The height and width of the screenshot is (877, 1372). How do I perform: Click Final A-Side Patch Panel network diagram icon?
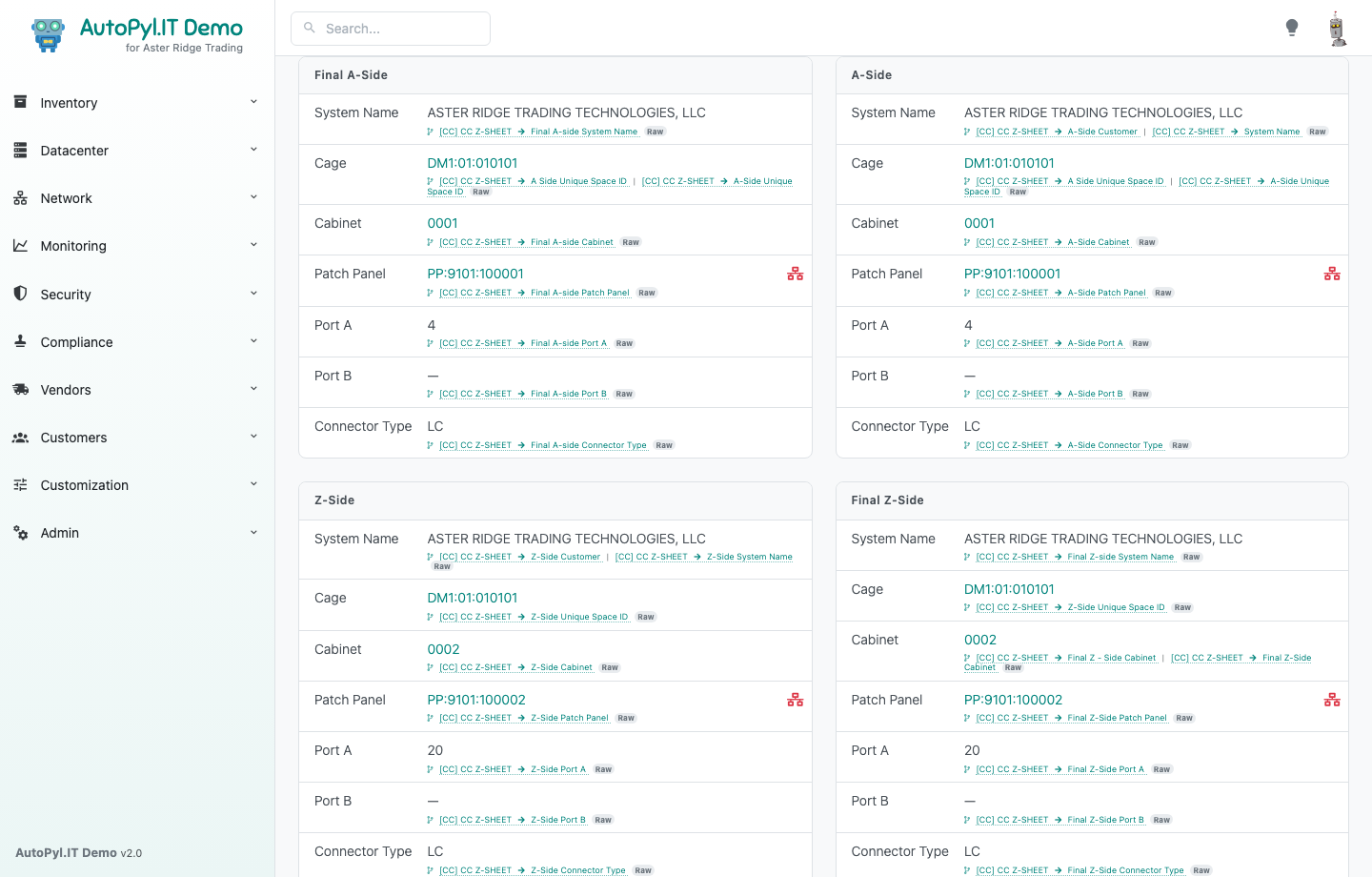[796, 274]
